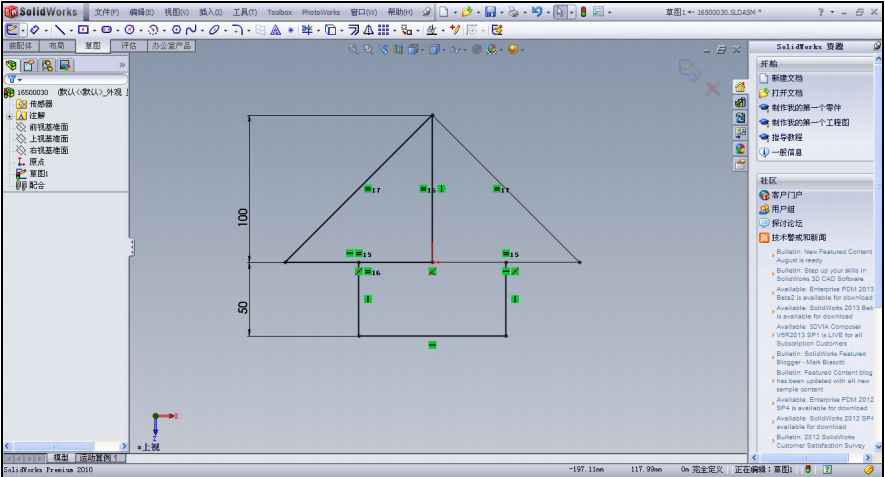Click the Zoom to Fit icon
The height and width of the screenshot is (477, 885).
pyautogui.click(x=354, y=50)
